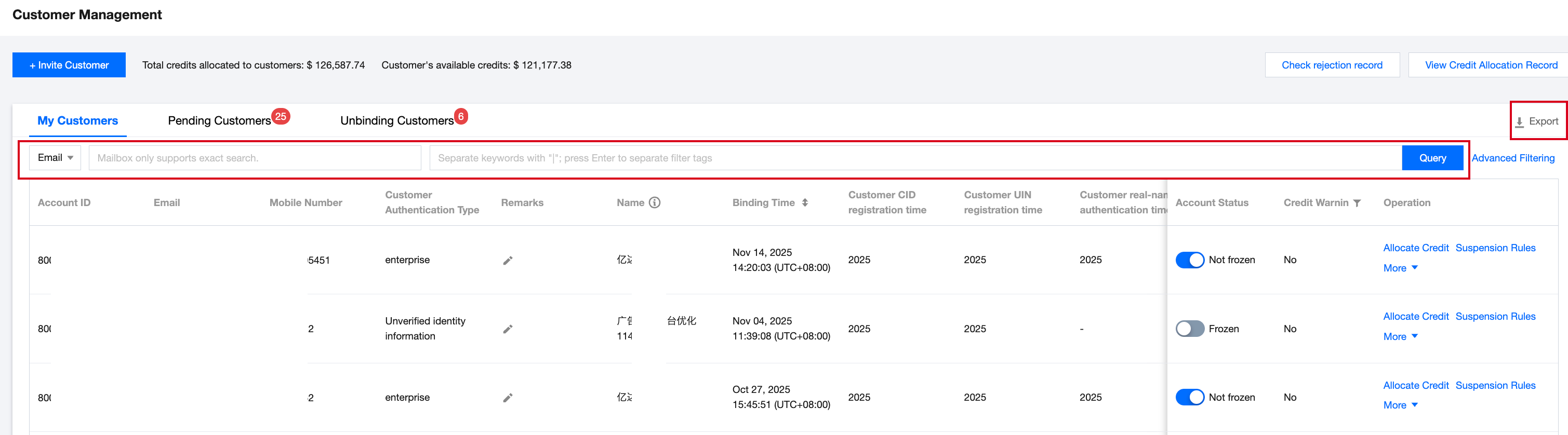Image resolution: width=1568 pixels, height=435 pixels.
Task: Enable the Frozen account status switch
Action: click(1189, 329)
